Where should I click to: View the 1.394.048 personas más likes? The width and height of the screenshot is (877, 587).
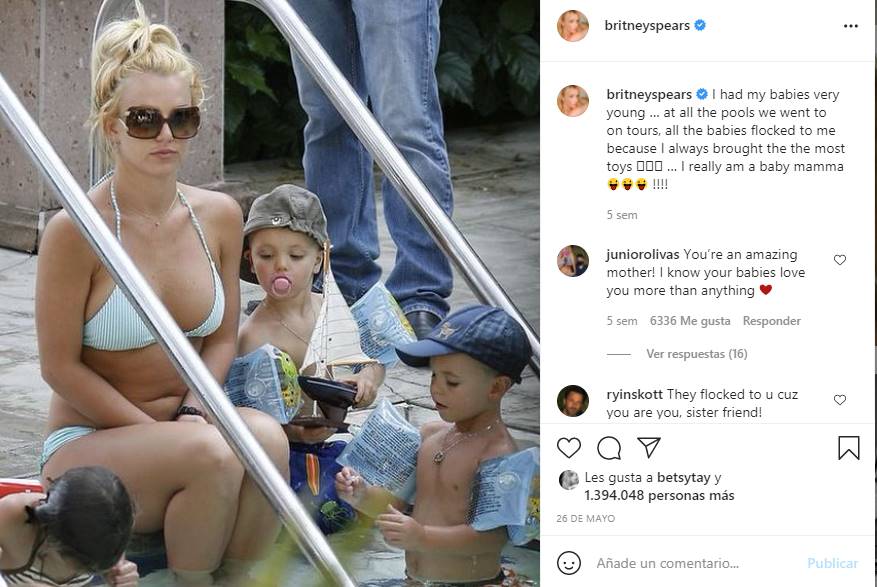(x=659, y=495)
